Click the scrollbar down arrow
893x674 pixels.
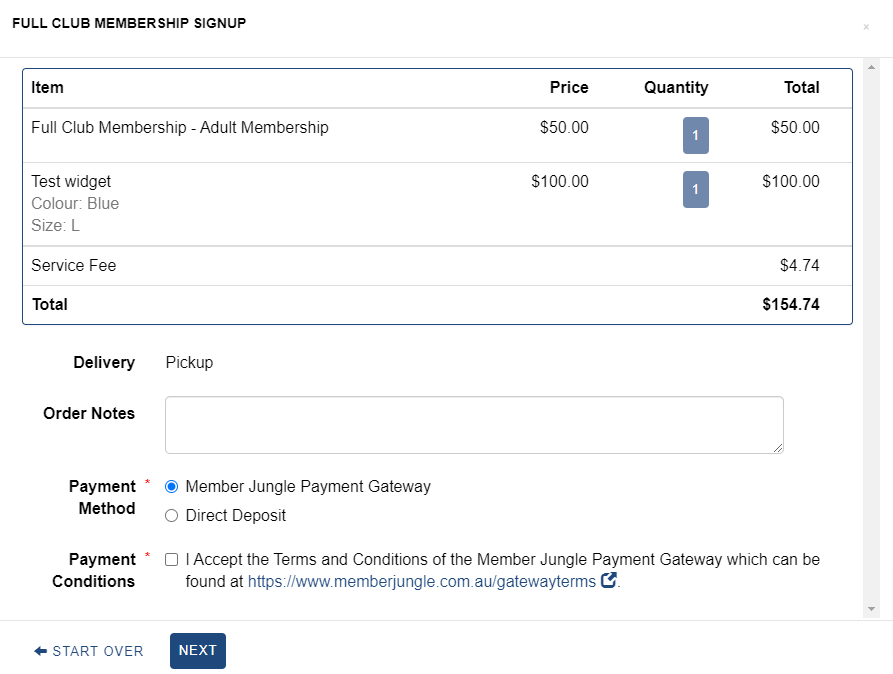tap(871, 609)
